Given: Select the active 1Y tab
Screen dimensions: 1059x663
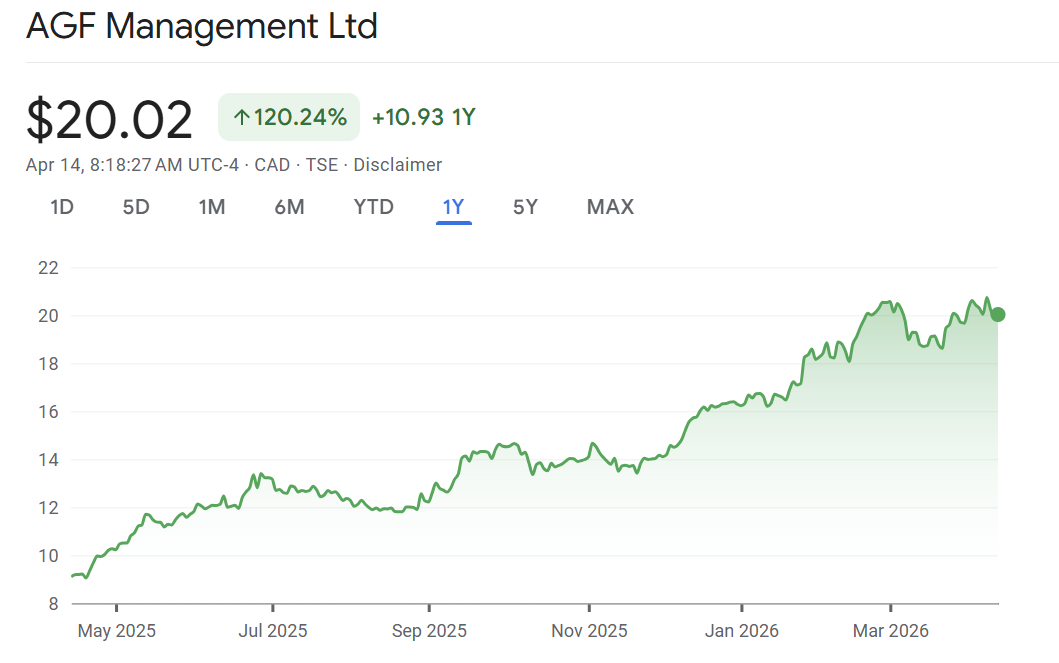Looking at the screenshot, I should coord(453,207).
